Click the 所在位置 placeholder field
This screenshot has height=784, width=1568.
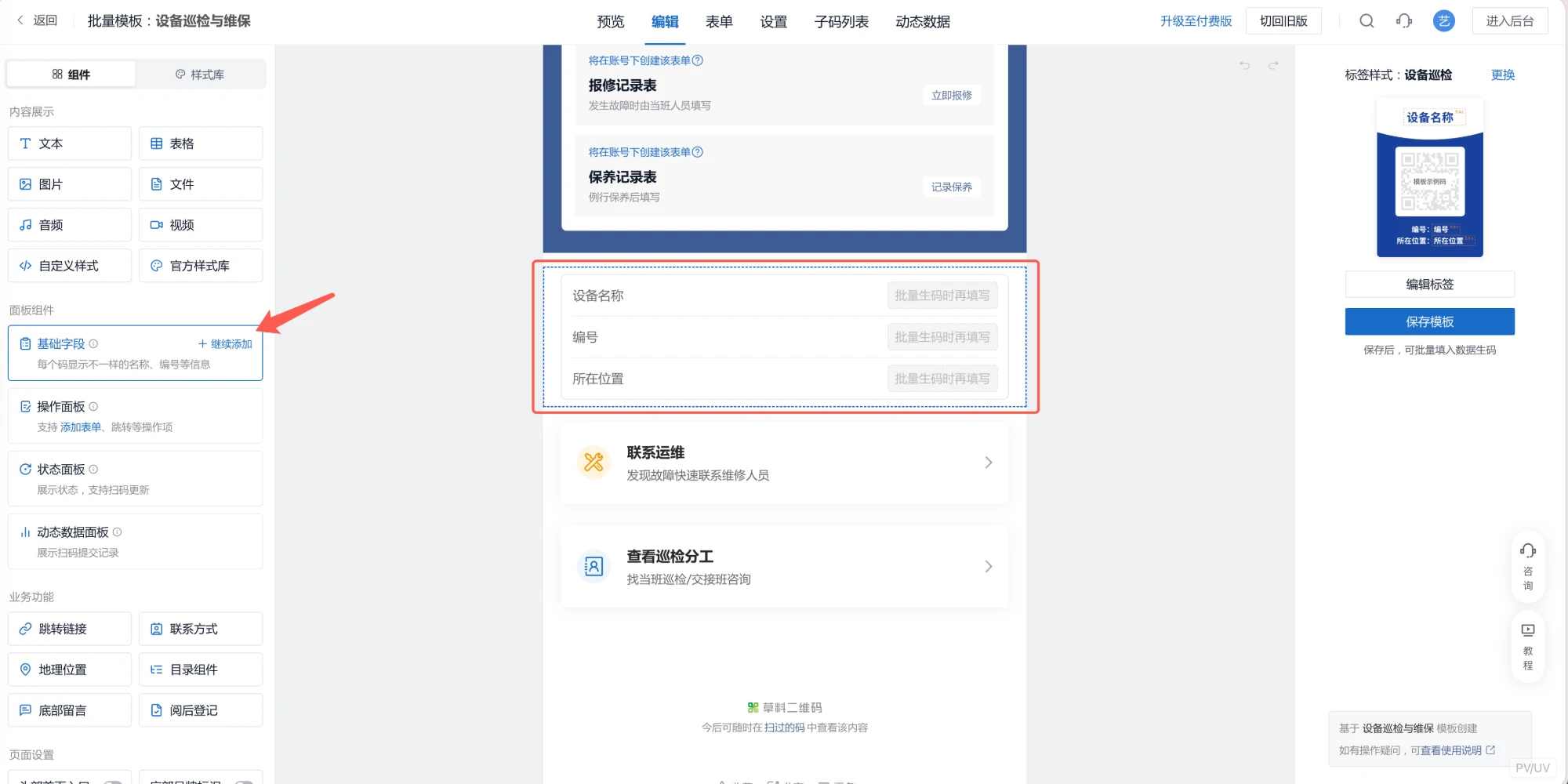(x=942, y=379)
